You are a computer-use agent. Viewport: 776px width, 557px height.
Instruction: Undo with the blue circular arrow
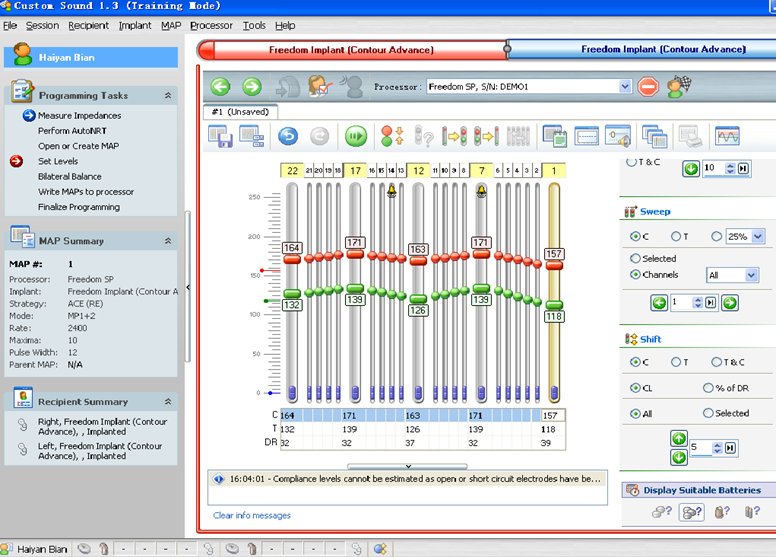[288, 136]
